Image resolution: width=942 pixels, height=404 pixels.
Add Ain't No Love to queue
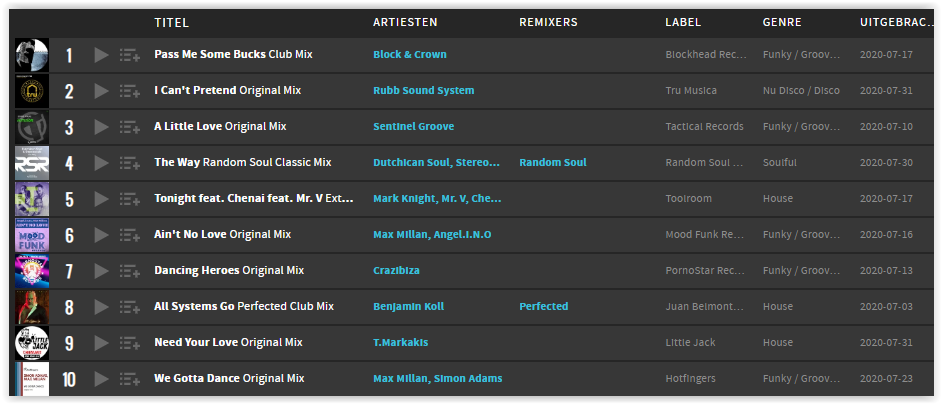pos(129,236)
